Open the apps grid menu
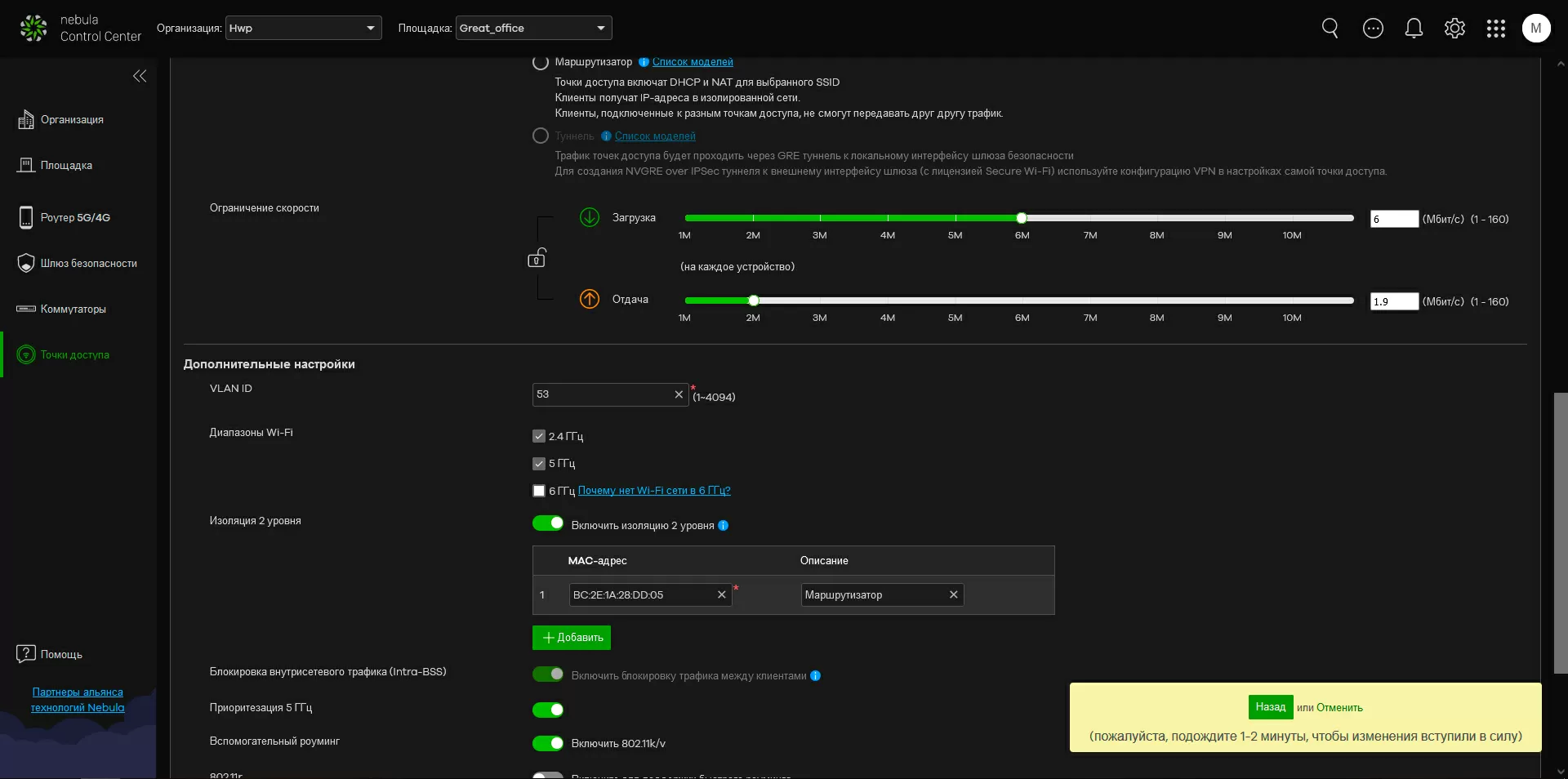The height and width of the screenshot is (779, 1568). pos(1495,29)
